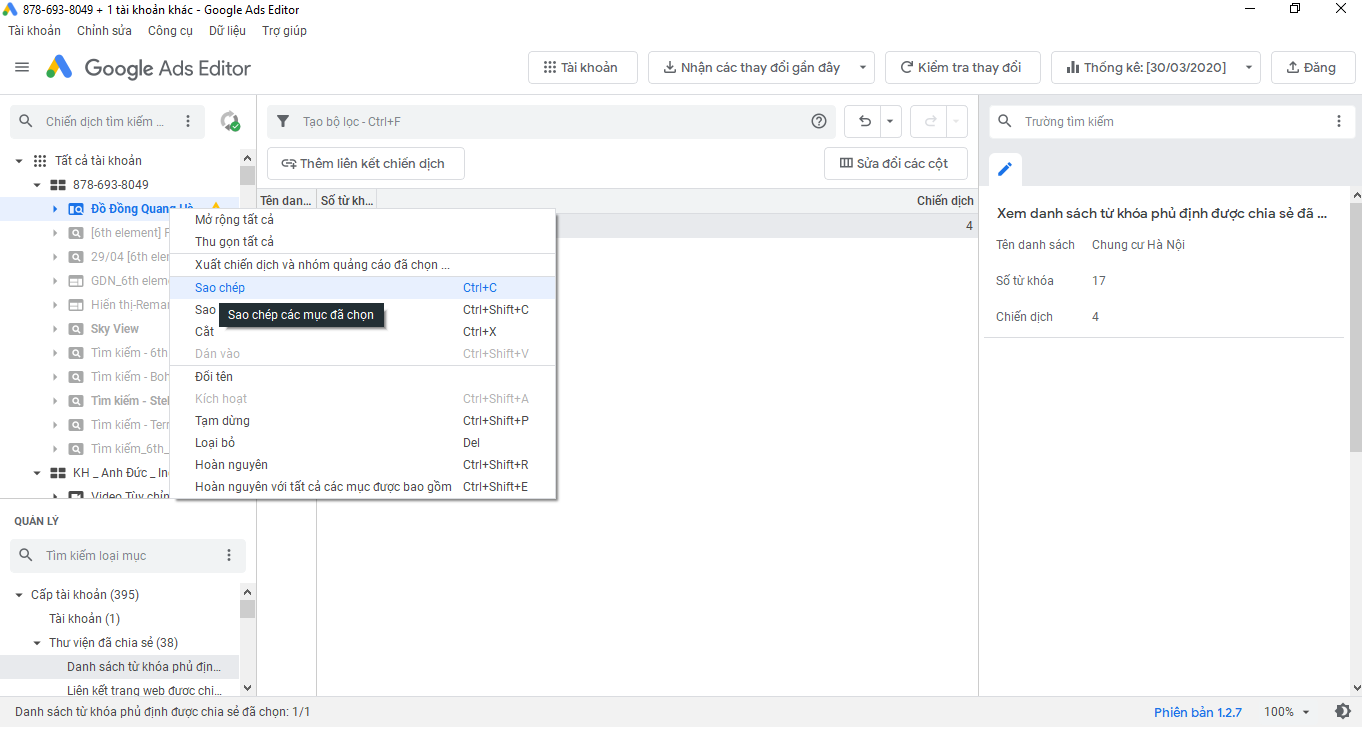Select Tài khoản (1) in manage tree
This screenshot has width=1362, height=735.
coord(85,619)
